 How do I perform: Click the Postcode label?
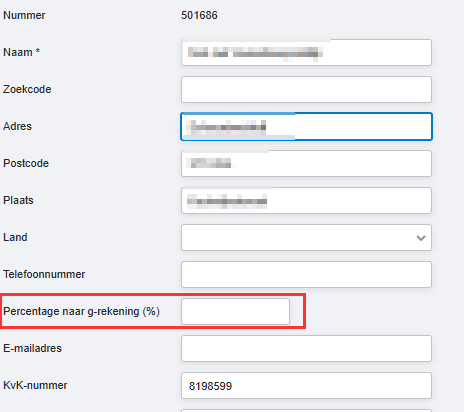point(26,163)
